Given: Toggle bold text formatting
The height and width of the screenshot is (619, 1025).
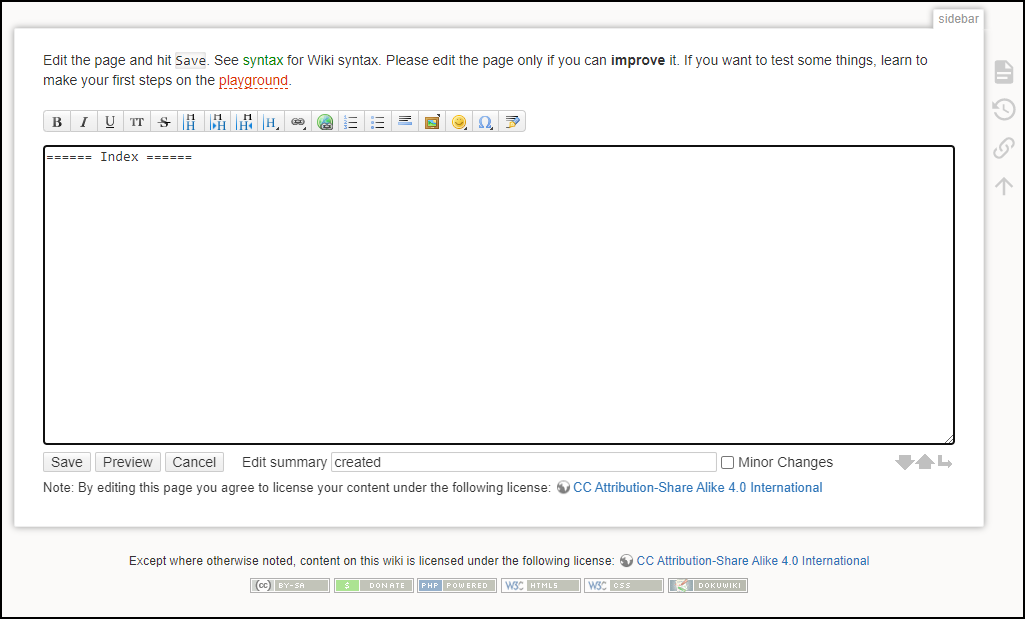Looking at the screenshot, I should point(57,122).
